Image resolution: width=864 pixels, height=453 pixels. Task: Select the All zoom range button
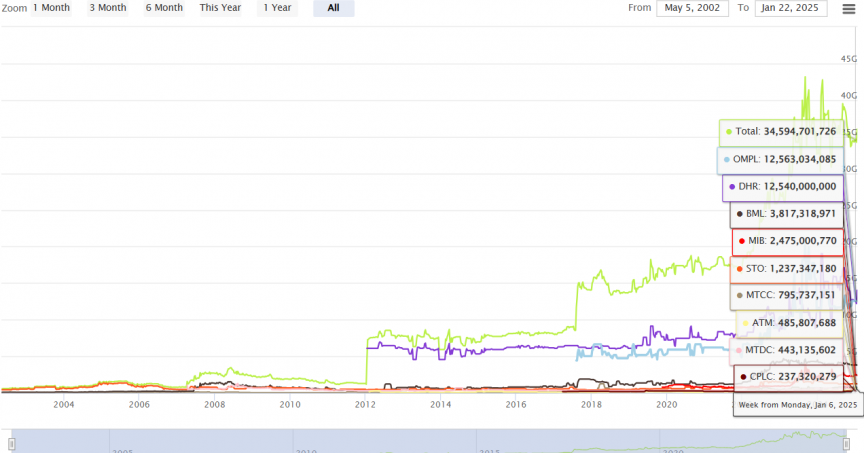click(x=333, y=8)
